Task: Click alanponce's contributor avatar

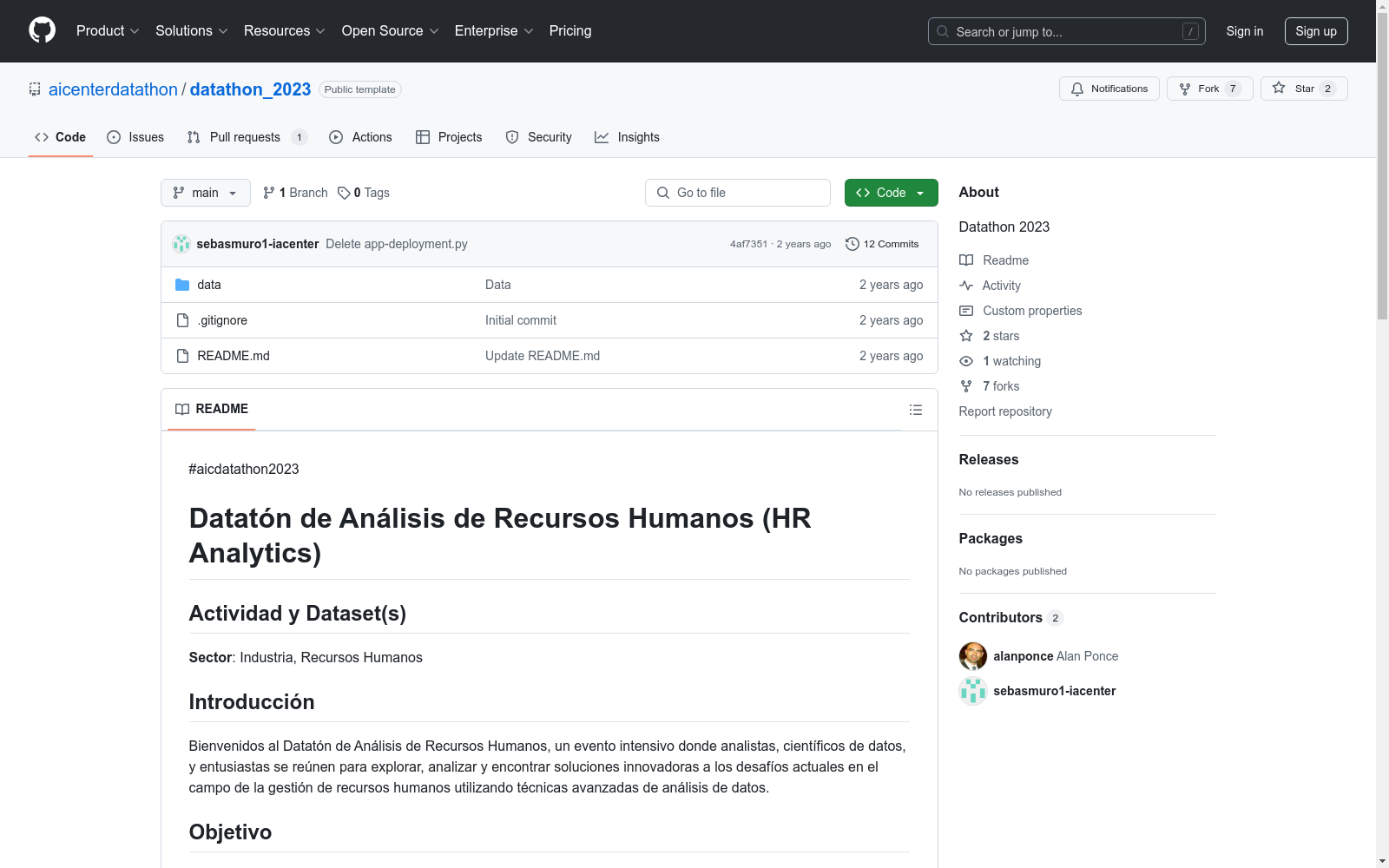Action: point(973,656)
